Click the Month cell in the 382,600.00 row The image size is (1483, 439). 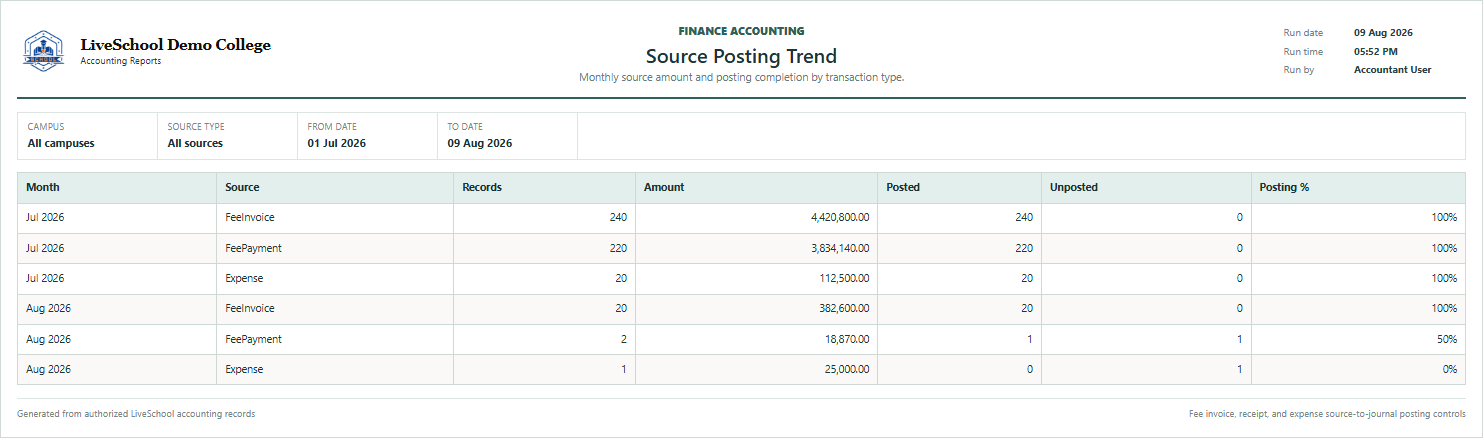pyautogui.click(x=117, y=309)
